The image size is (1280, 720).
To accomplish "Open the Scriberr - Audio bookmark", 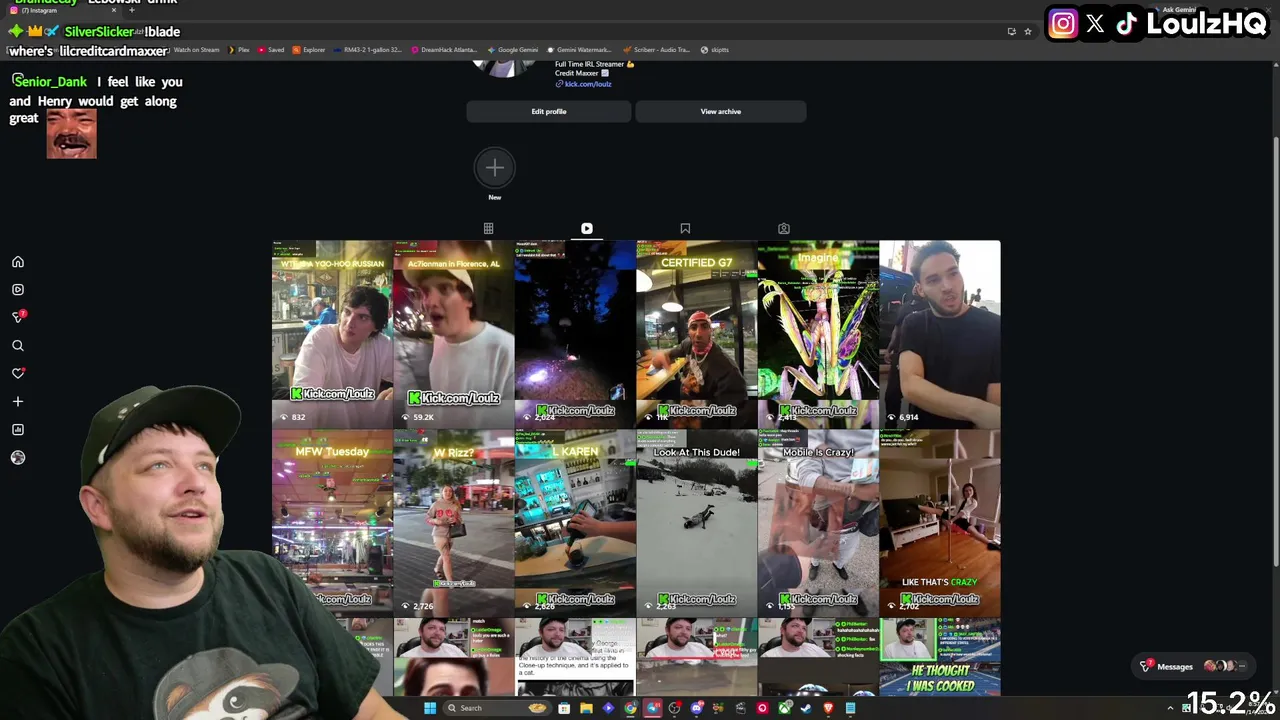I will click(656, 49).
